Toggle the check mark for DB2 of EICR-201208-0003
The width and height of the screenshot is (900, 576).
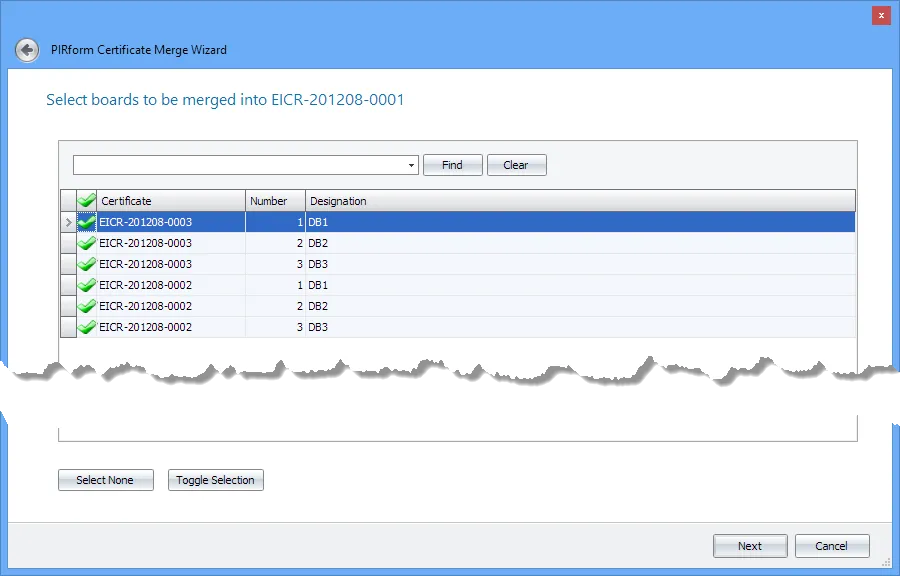[x=86, y=243]
